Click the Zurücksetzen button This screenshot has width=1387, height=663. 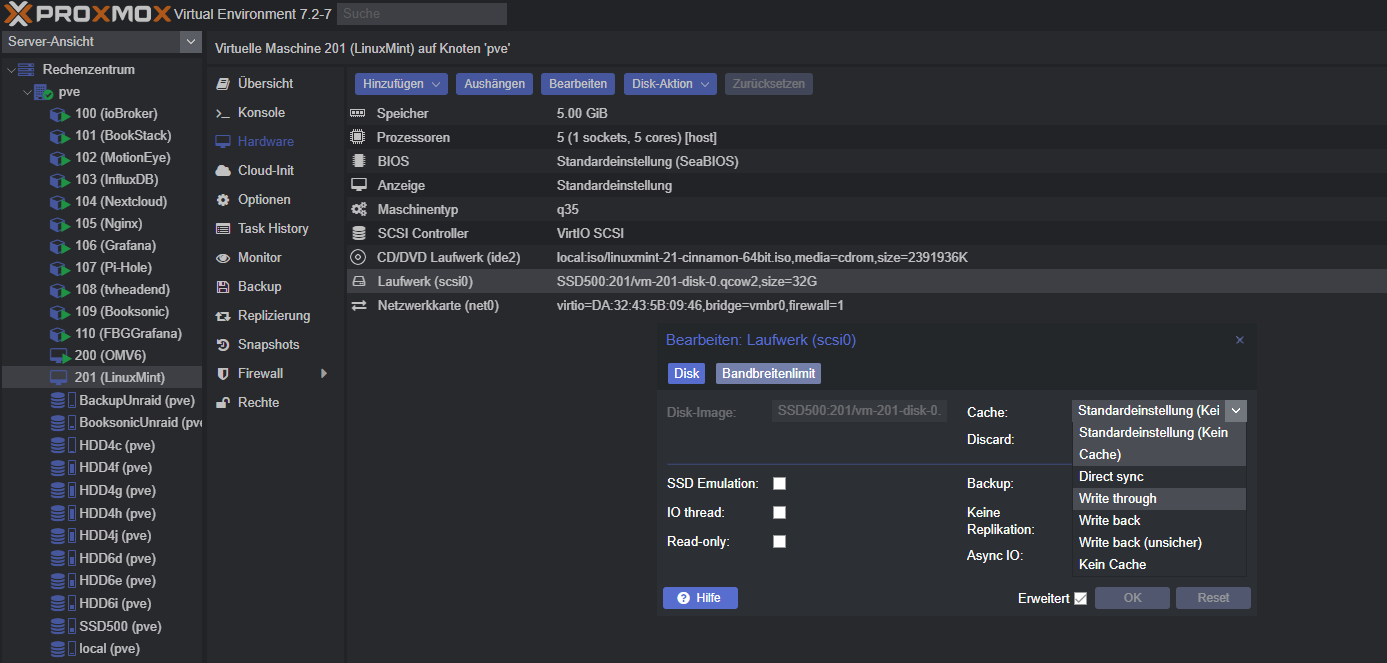tap(769, 84)
